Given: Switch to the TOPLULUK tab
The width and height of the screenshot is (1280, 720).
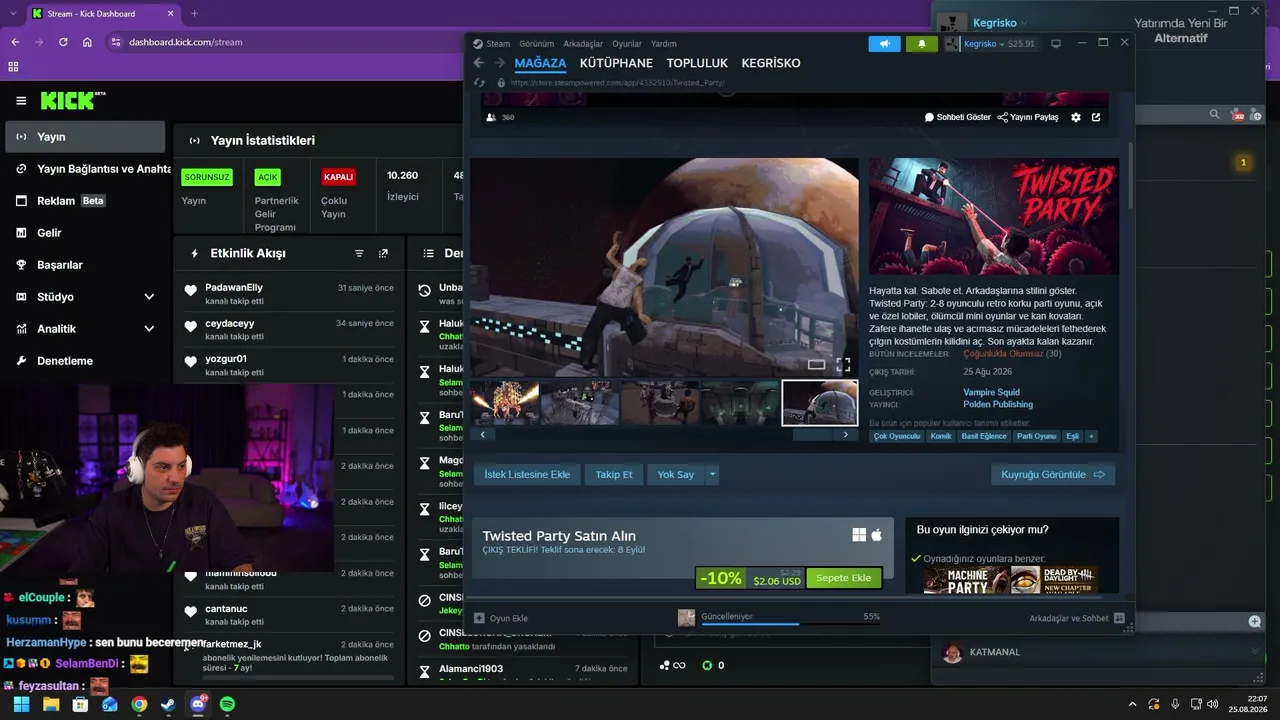Looking at the screenshot, I should (697, 63).
